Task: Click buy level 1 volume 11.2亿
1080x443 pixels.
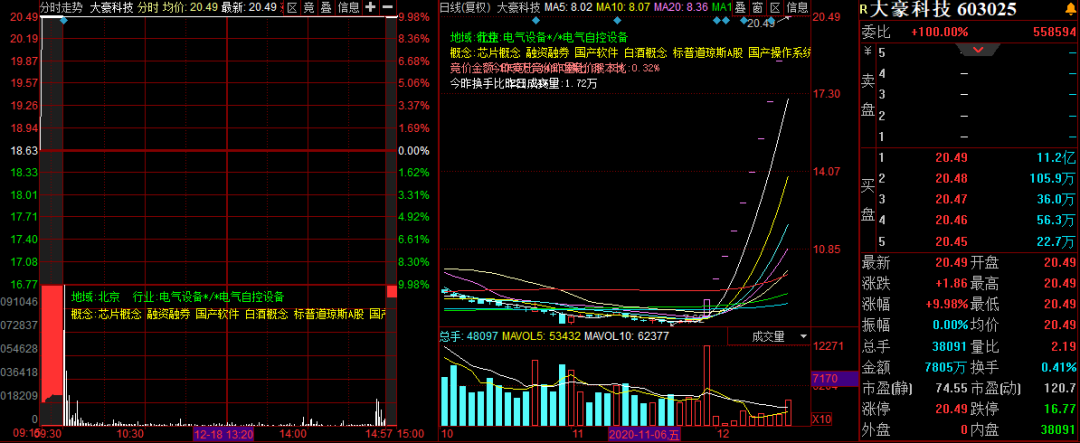Action: (1056, 158)
